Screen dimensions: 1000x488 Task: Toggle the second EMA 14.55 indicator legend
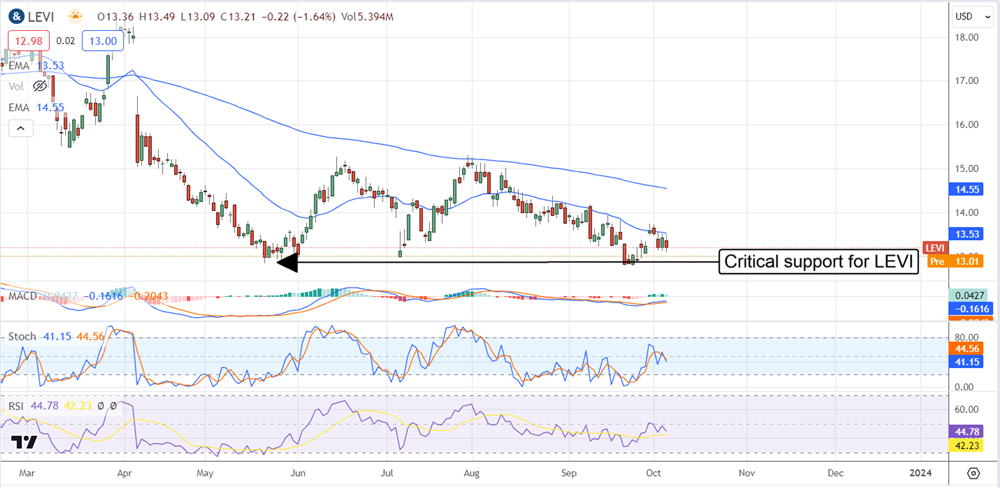click(20, 105)
